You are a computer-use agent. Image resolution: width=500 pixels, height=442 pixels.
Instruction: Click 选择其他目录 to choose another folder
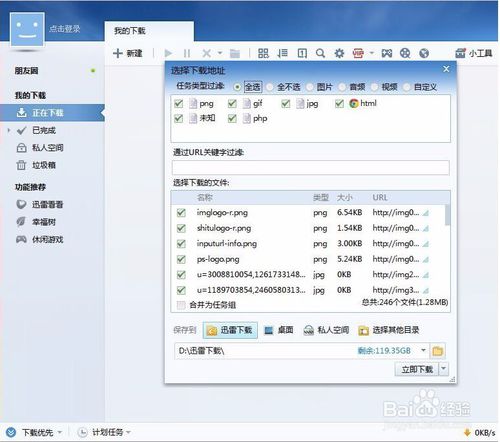(389, 330)
